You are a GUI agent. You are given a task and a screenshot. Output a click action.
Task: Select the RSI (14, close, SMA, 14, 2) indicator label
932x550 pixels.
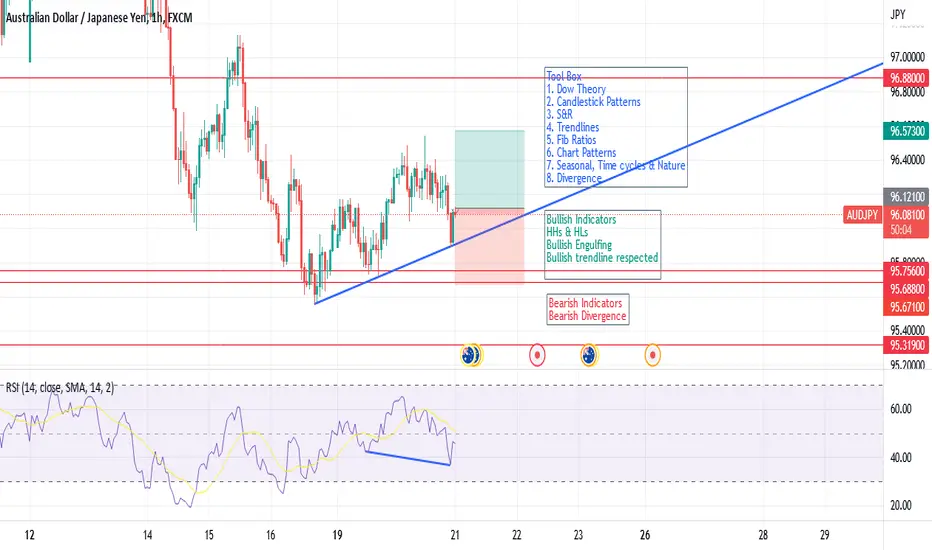pyautogui.click(x=59, y=388)
